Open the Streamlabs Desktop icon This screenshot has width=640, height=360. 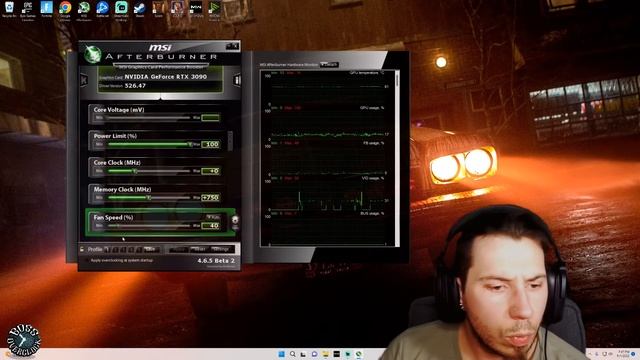point(121,10)
